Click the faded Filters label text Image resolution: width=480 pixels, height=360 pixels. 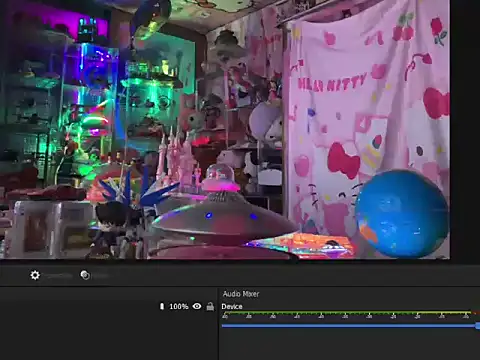(100, 276)
